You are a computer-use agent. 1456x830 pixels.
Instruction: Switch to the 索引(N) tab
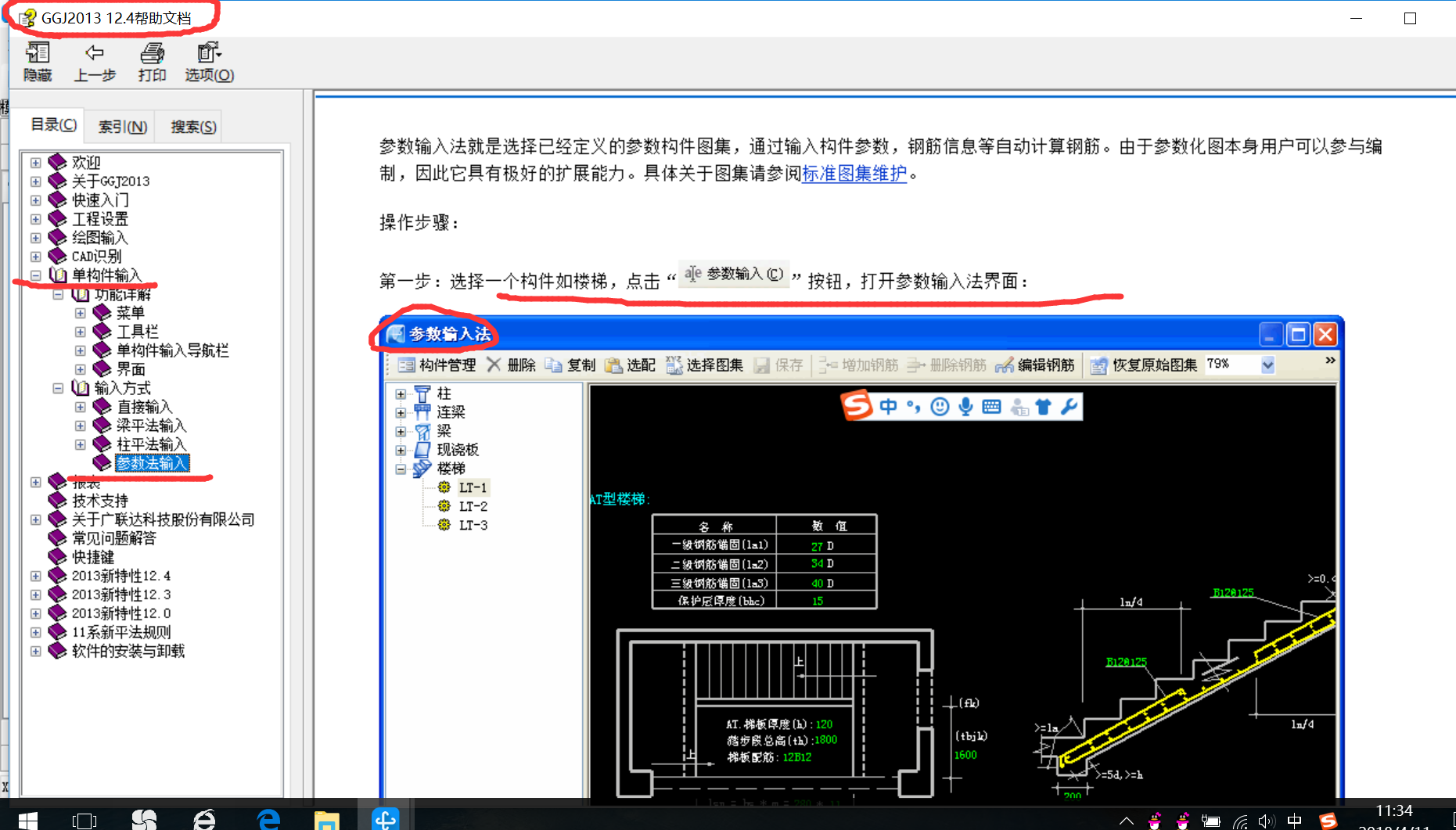123,127
